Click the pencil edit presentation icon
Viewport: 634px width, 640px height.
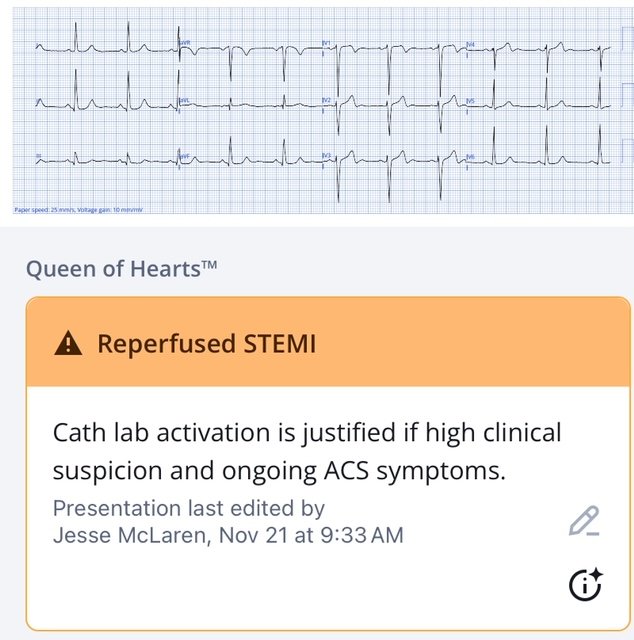[584, 521]
